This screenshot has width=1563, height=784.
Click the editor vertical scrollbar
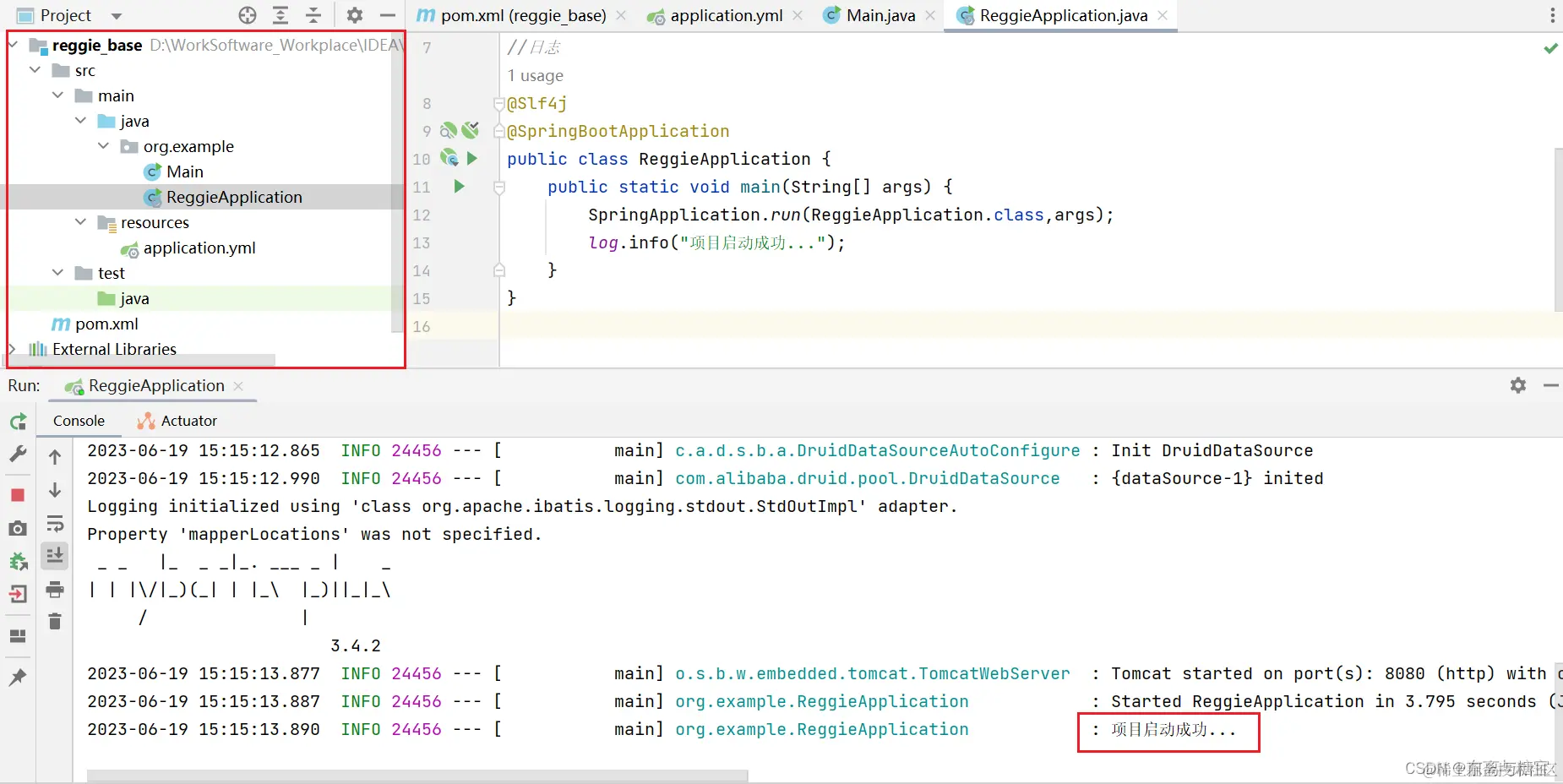click(1558, 230)
